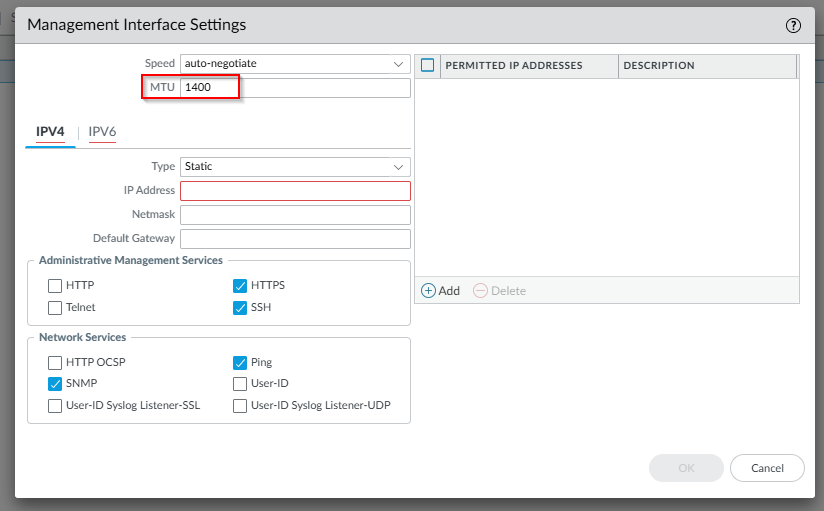Select all permitted IP addresses header checkbox
824x511 pixels.
coord(428,66)
